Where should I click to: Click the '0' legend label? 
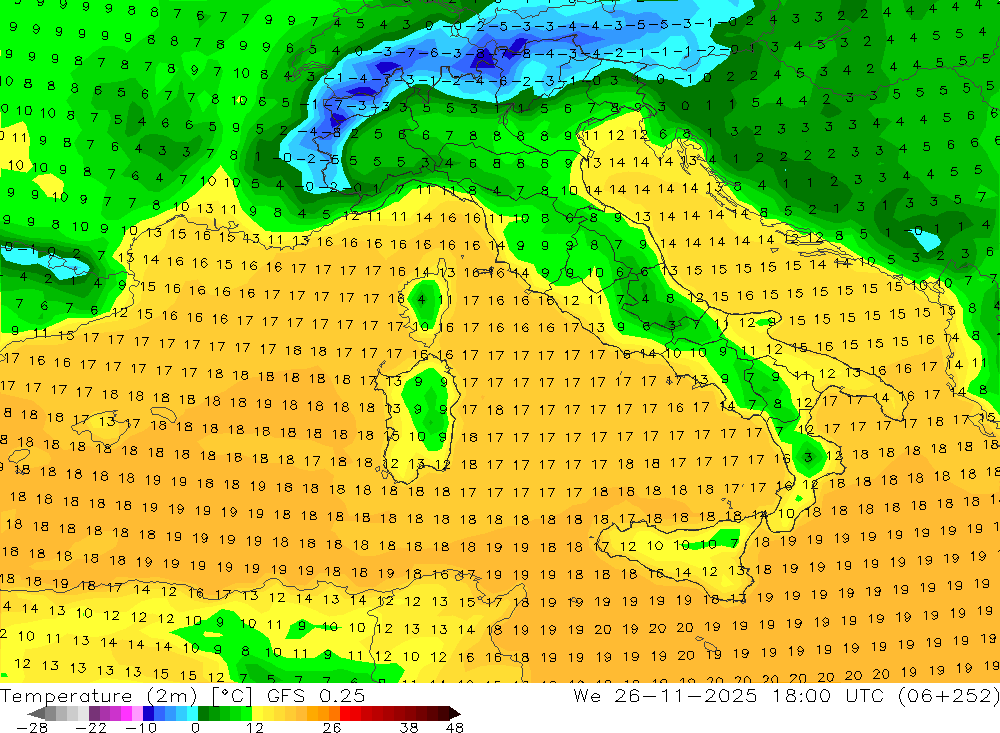pos(196,727)
